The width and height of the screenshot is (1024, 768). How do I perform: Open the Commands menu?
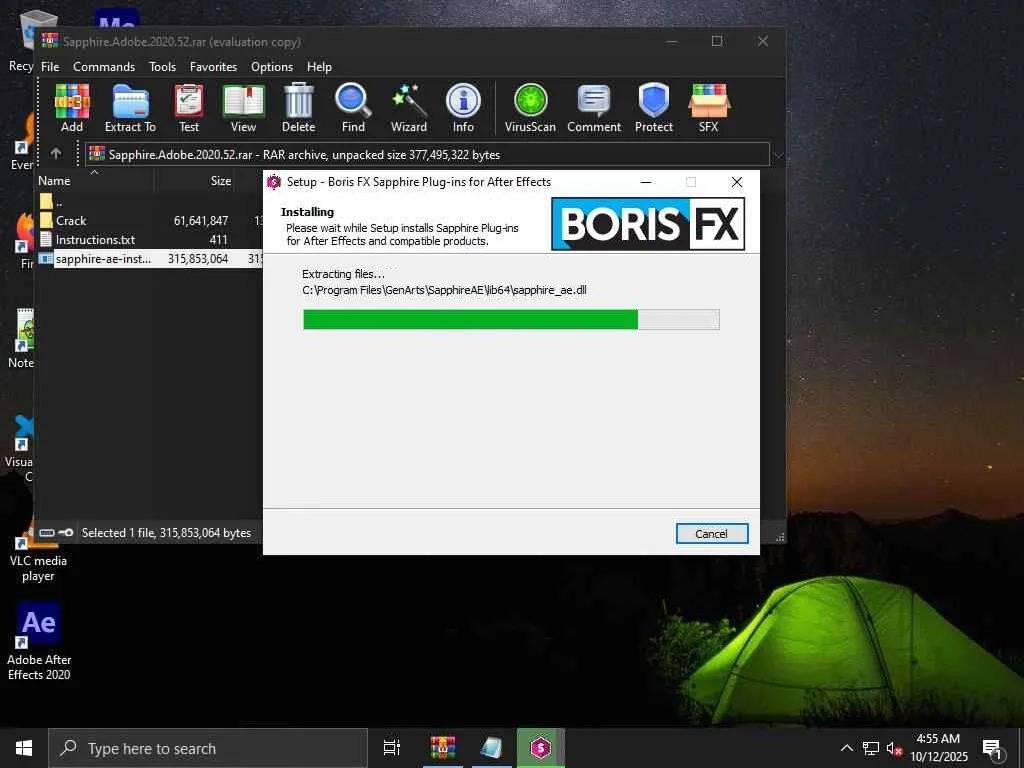pyautogui.click(x=104, y=67)
